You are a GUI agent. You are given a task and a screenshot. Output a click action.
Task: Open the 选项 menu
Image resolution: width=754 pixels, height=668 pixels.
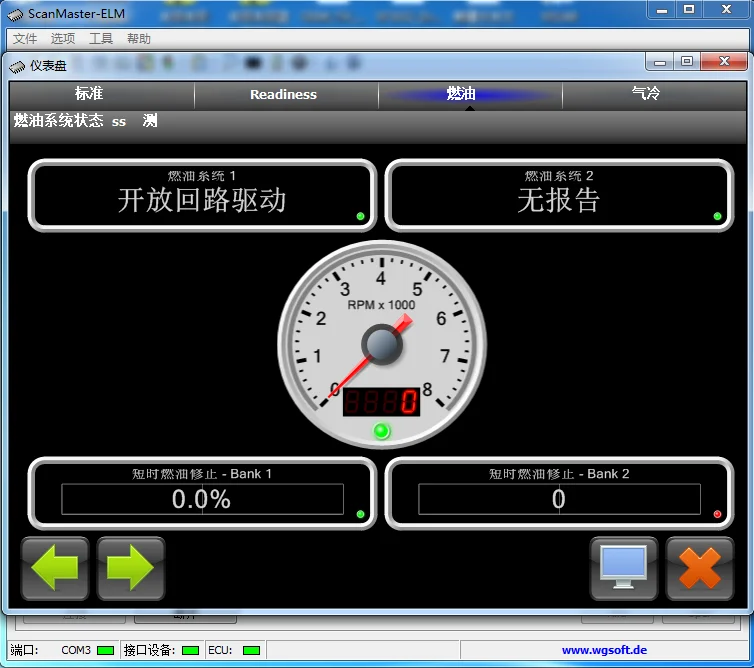63,38
